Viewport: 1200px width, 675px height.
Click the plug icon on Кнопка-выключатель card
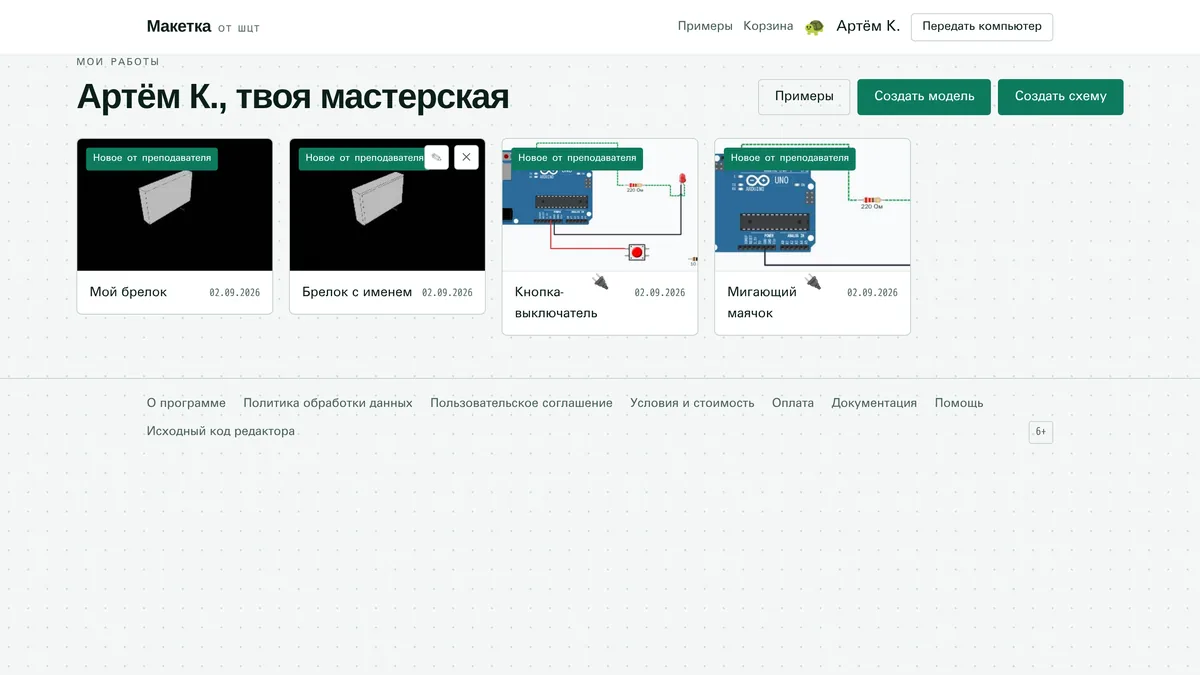(600, 282)
